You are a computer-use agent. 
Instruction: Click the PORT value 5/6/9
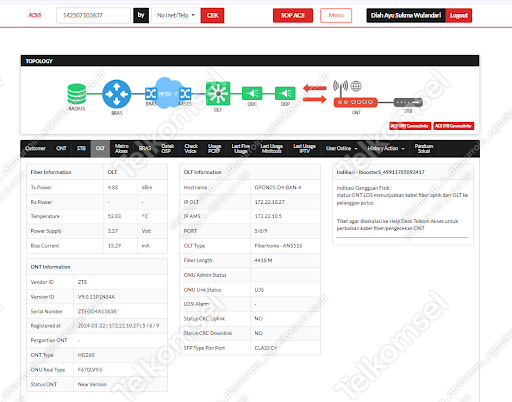tap(261, 231)
